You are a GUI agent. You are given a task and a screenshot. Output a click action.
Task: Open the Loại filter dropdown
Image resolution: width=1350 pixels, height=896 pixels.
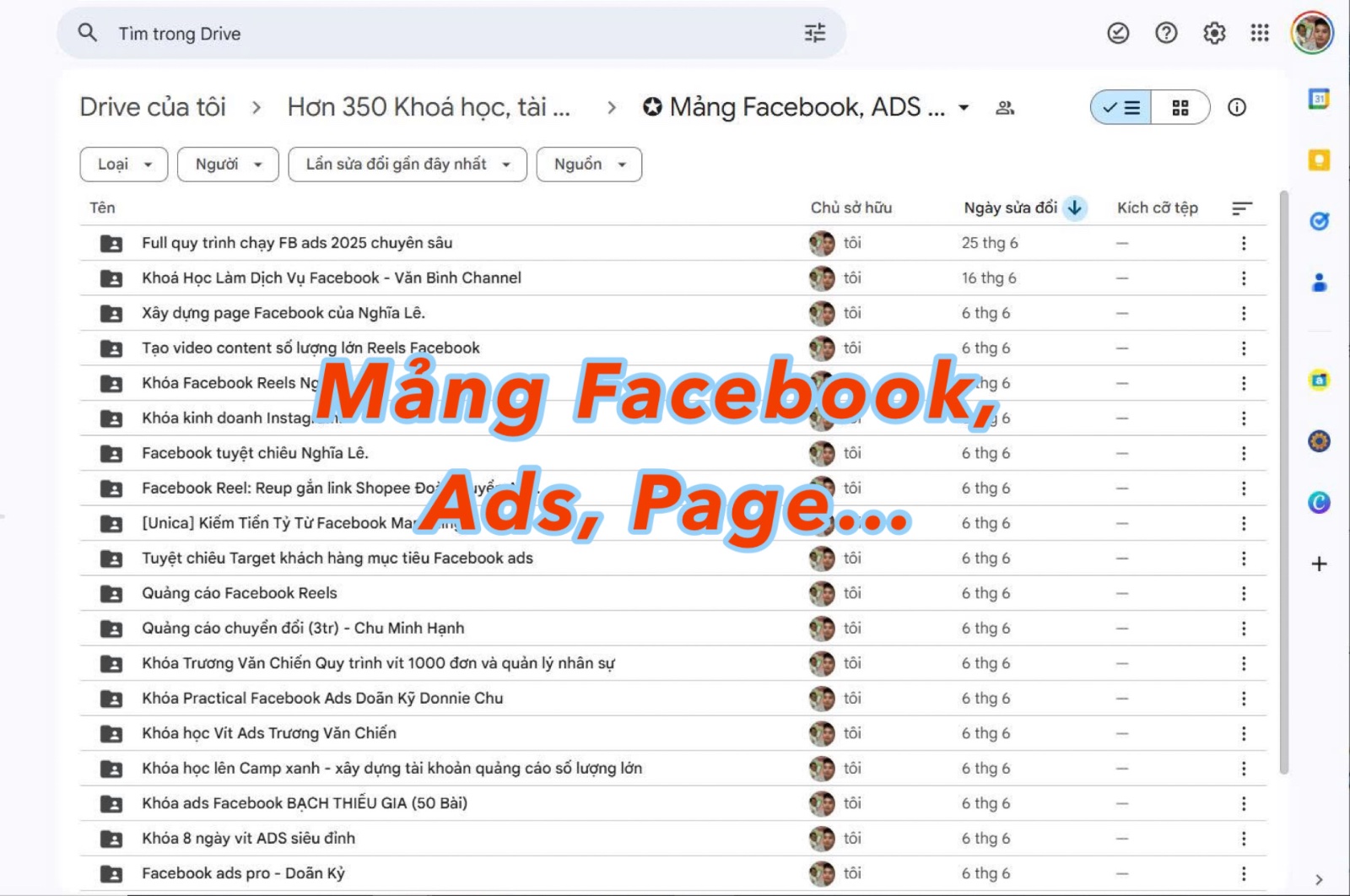124,164
